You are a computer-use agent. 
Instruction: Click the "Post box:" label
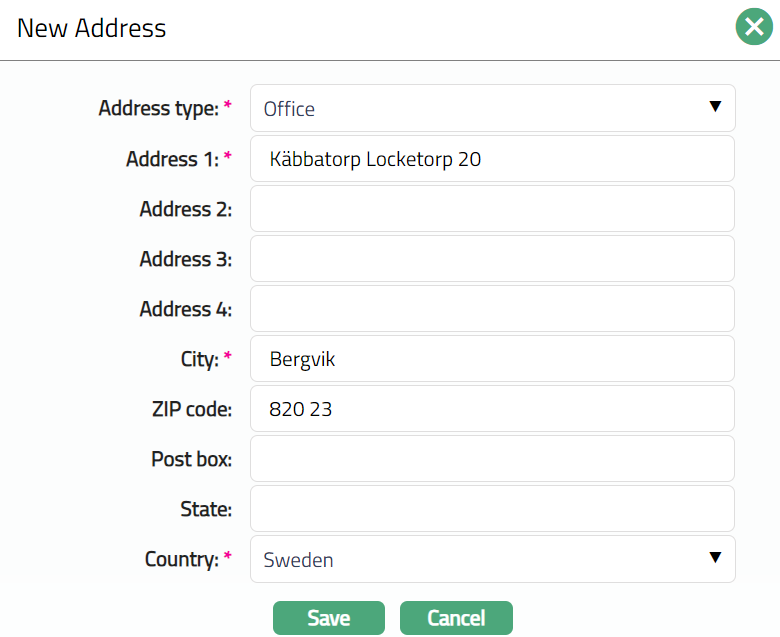coord(191,459)
